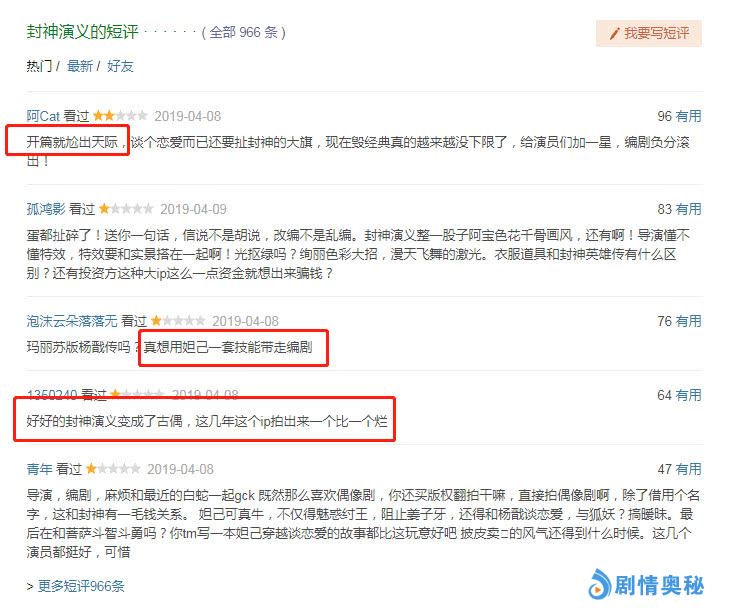Click the 我要写短评 button
Viewport: 732px width, 615px height.
pyautogui.click(x=648, y=33)
